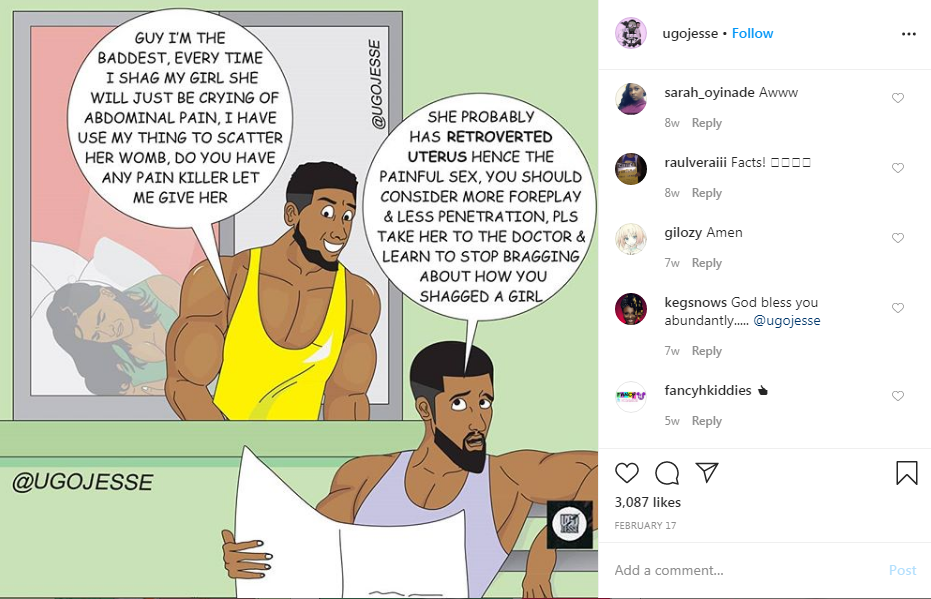Like kegsnows' comment heart icon

point(898,308)
